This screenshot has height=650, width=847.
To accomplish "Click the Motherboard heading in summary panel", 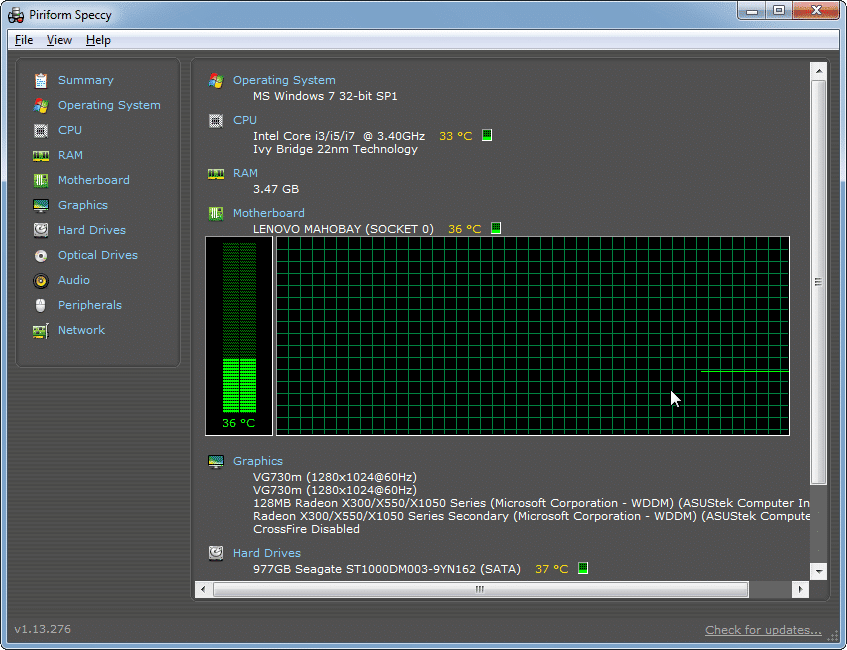I will coord(268,213).
